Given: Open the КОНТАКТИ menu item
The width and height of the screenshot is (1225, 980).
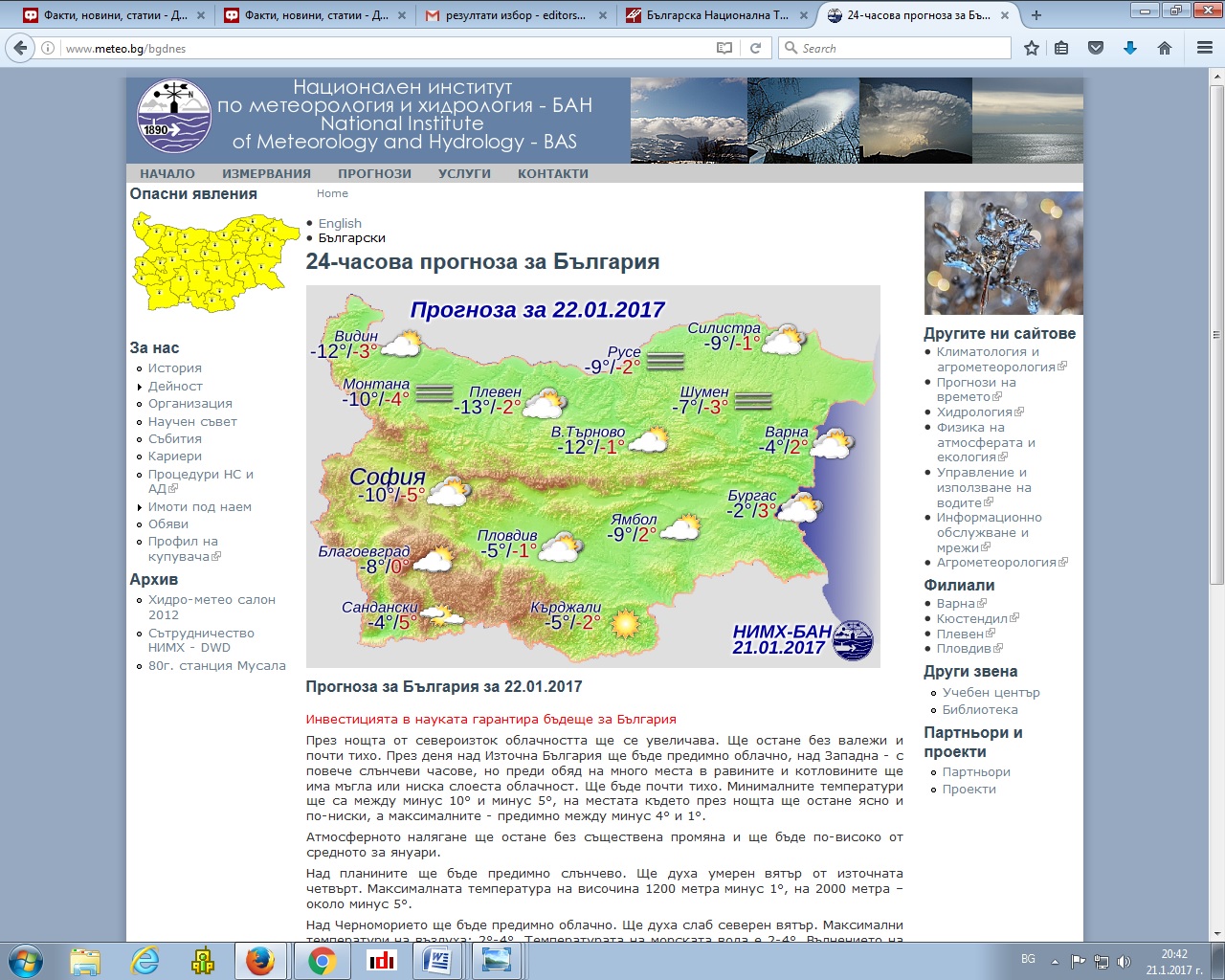Looking at the screenshot, I should tap(553, 174).
